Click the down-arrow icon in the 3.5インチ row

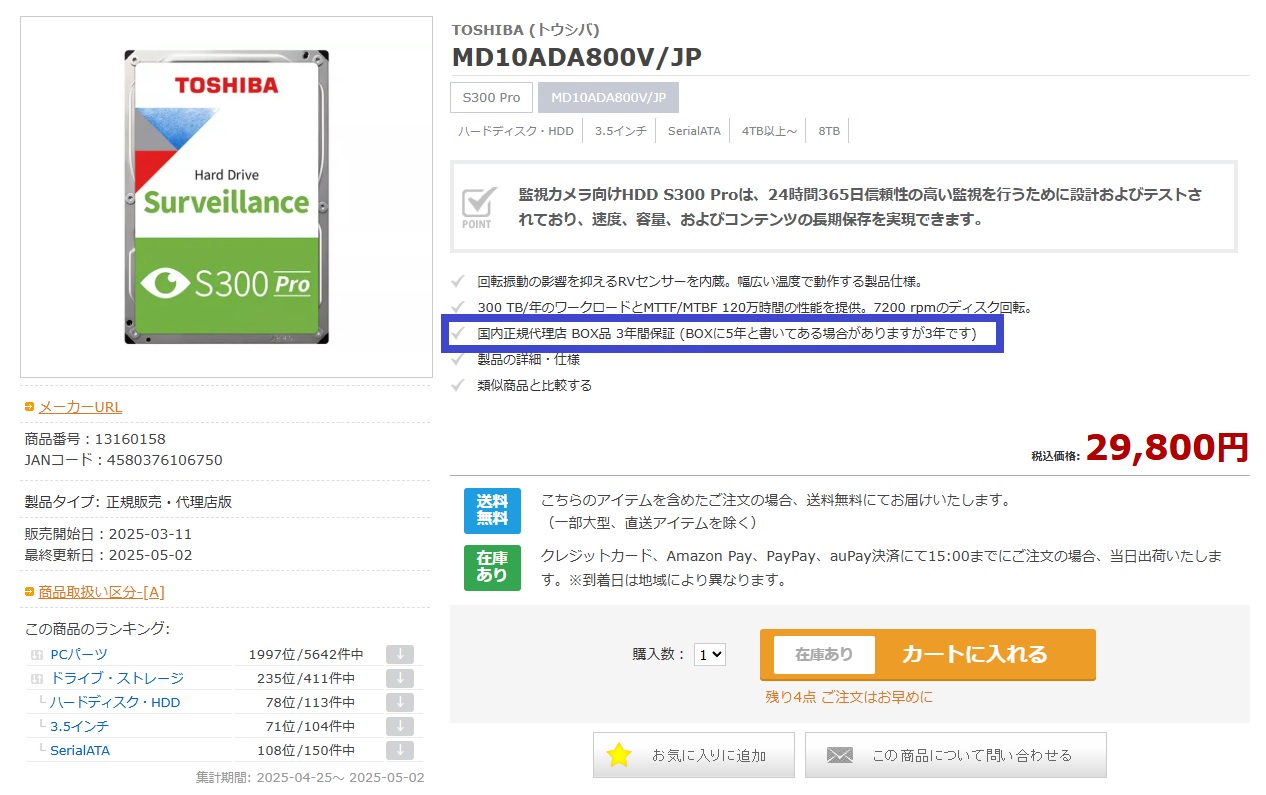(x=399, y=726)
